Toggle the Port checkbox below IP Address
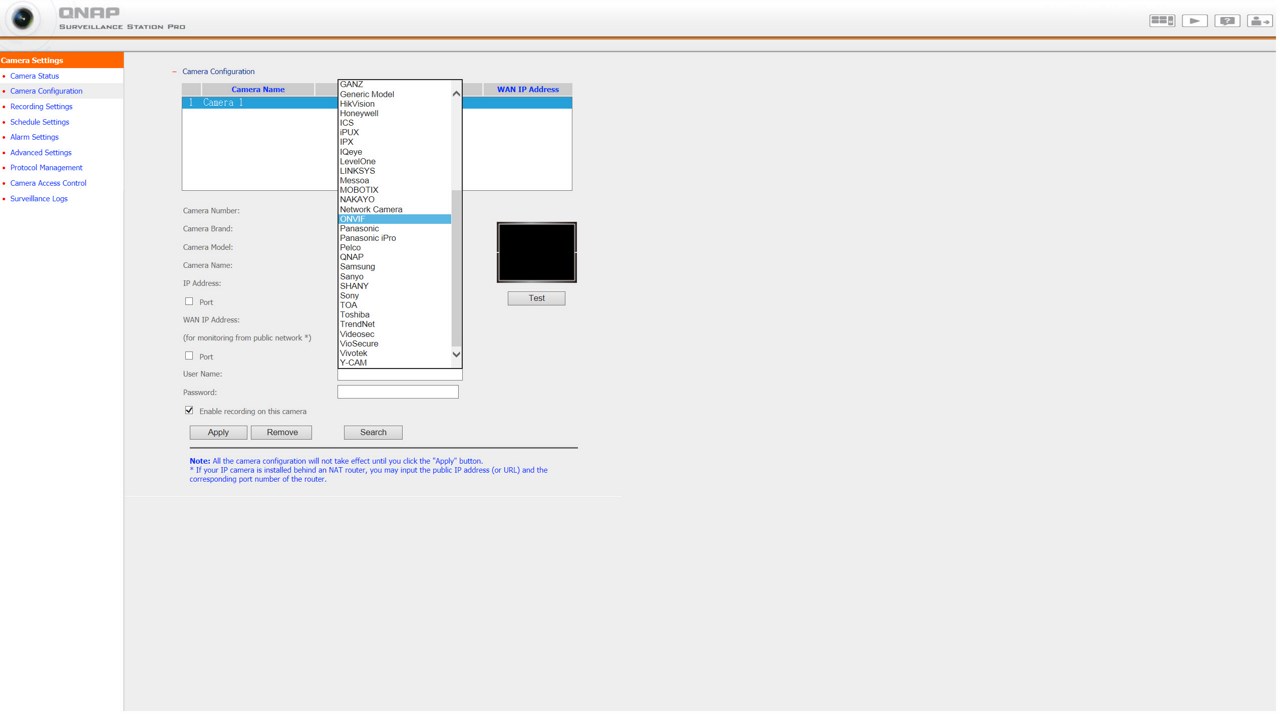1280x715 pixels. click(x=189, y=301)
